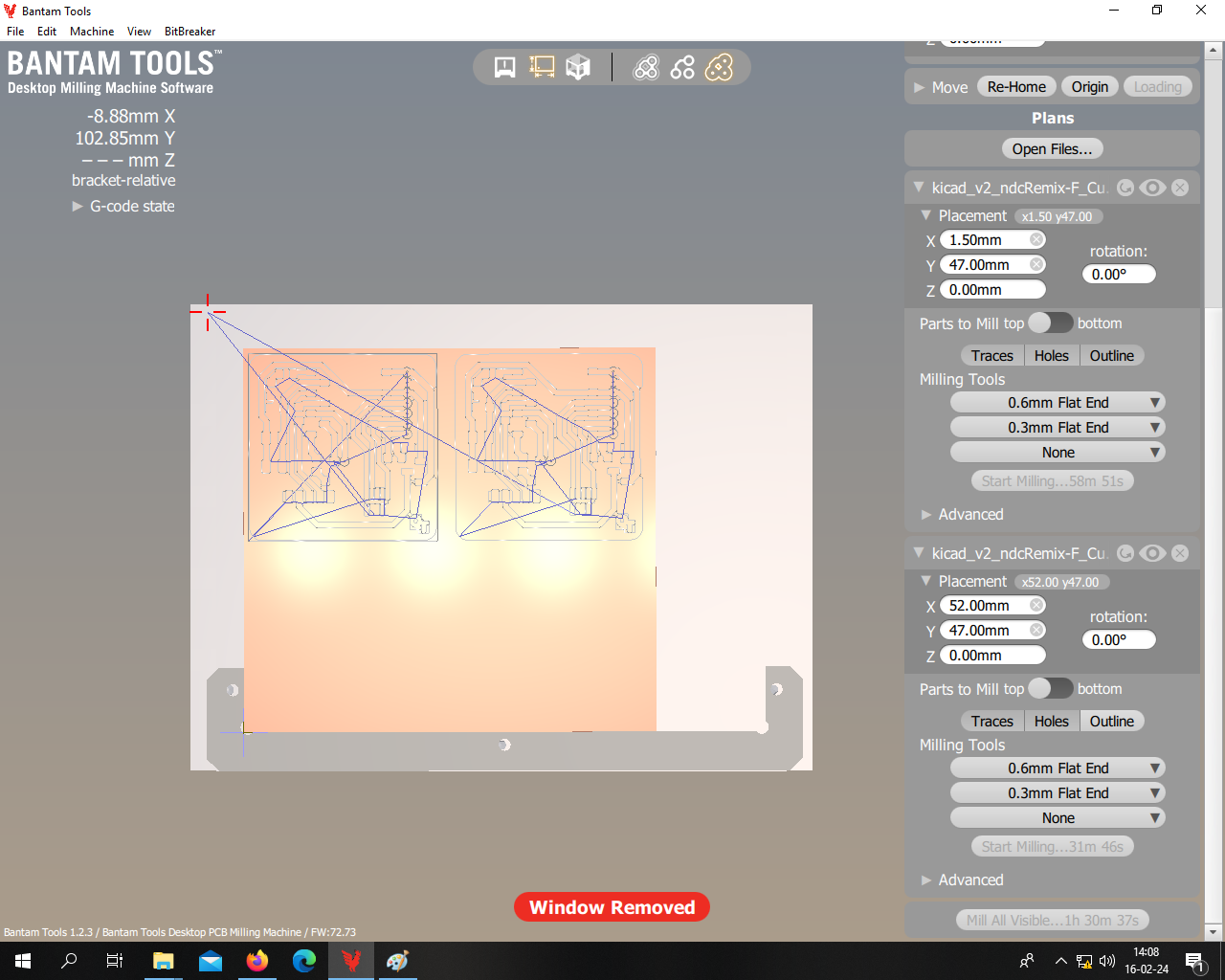
Task: Open the View menu
Action: (x=139, y=32)
